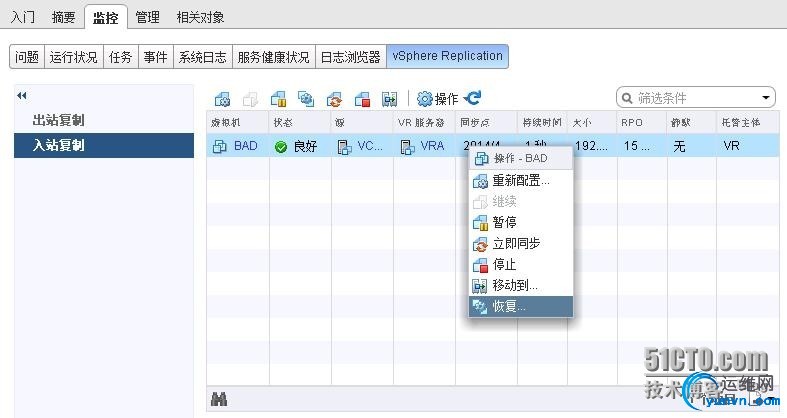Click the 筛选条件 filter field

pos(696,98)
